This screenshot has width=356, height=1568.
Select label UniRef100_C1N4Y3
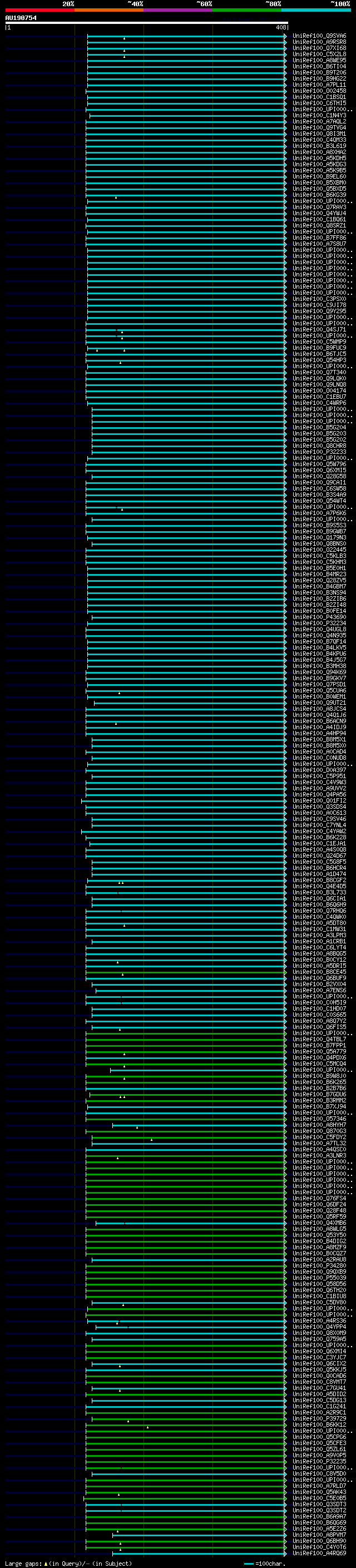(x=319, y=116)
